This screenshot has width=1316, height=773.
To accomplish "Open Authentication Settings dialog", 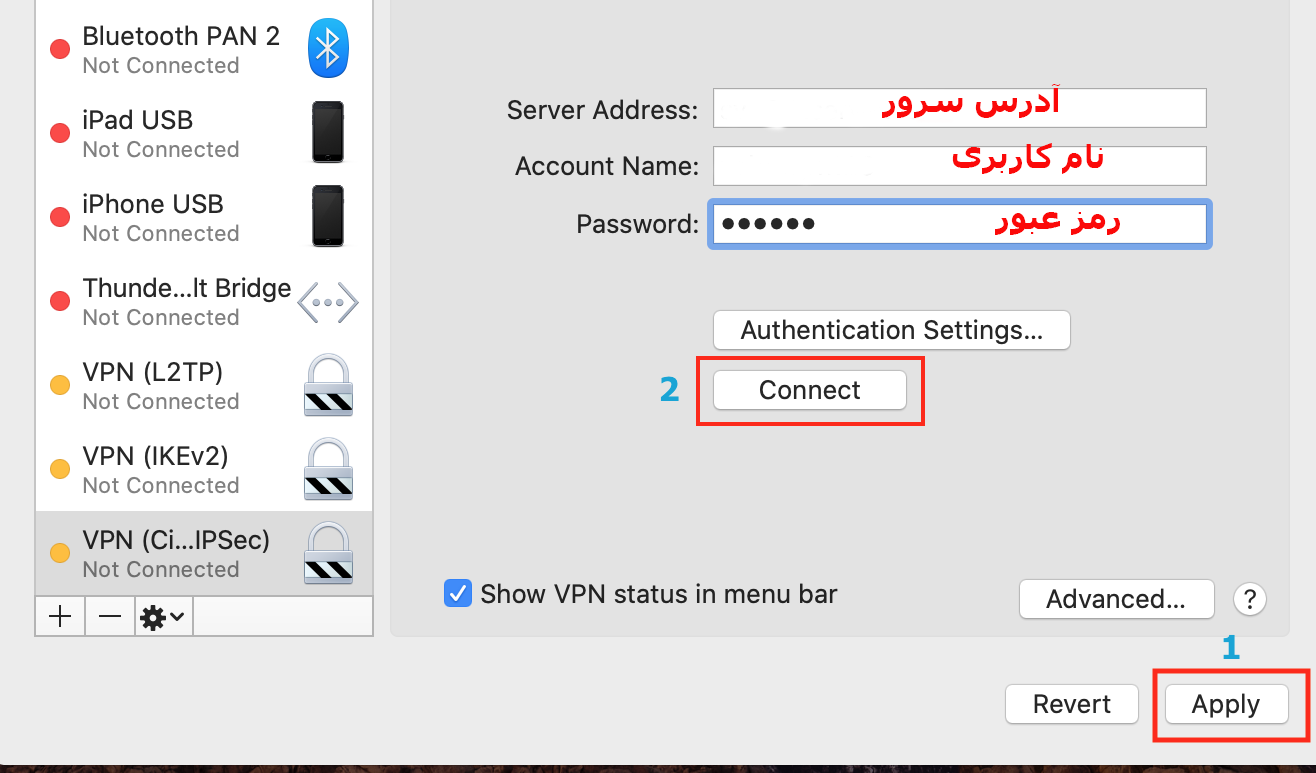I will click(891, 330).
